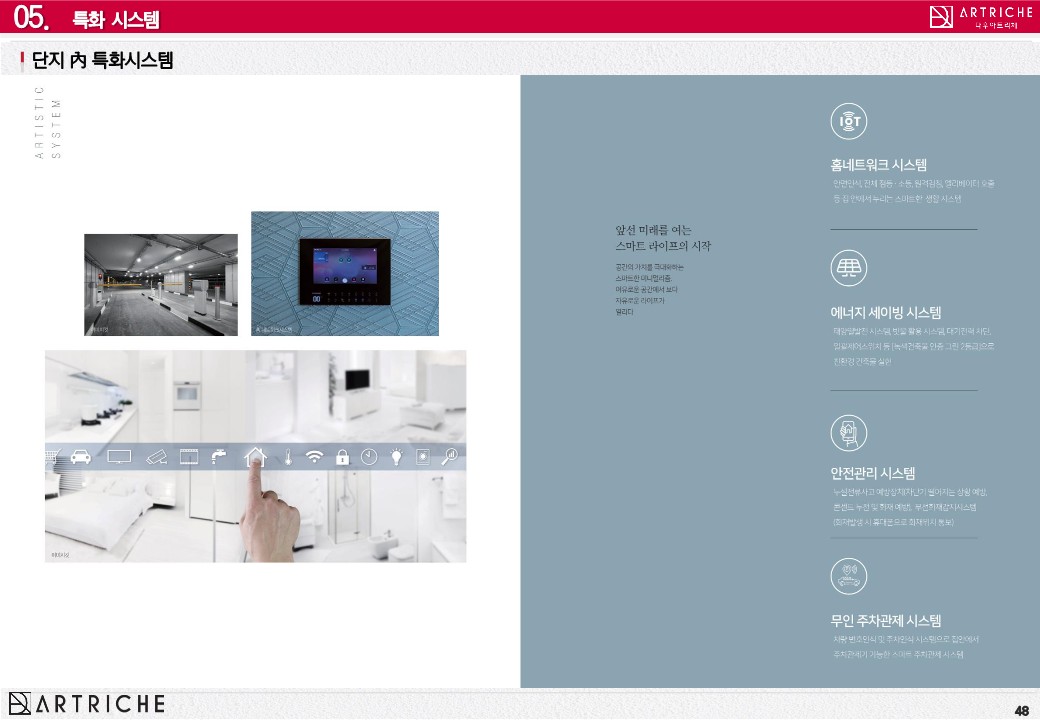
Task: Click the ARTRICHE logo in the top-right header
Action: 980,17
